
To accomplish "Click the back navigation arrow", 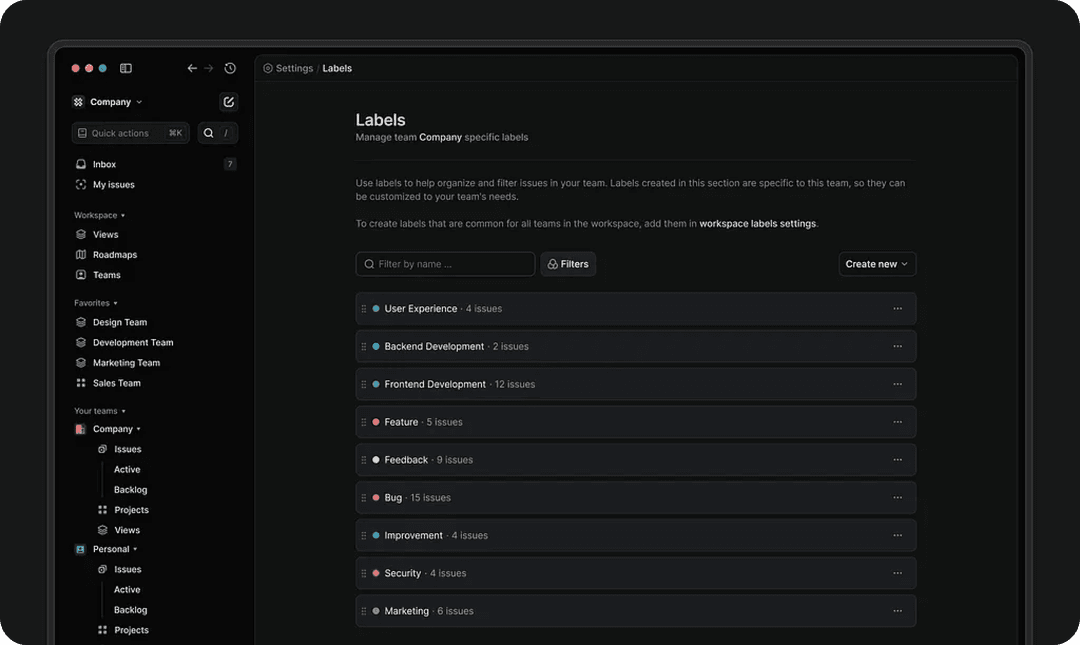I will coord(192,68).
